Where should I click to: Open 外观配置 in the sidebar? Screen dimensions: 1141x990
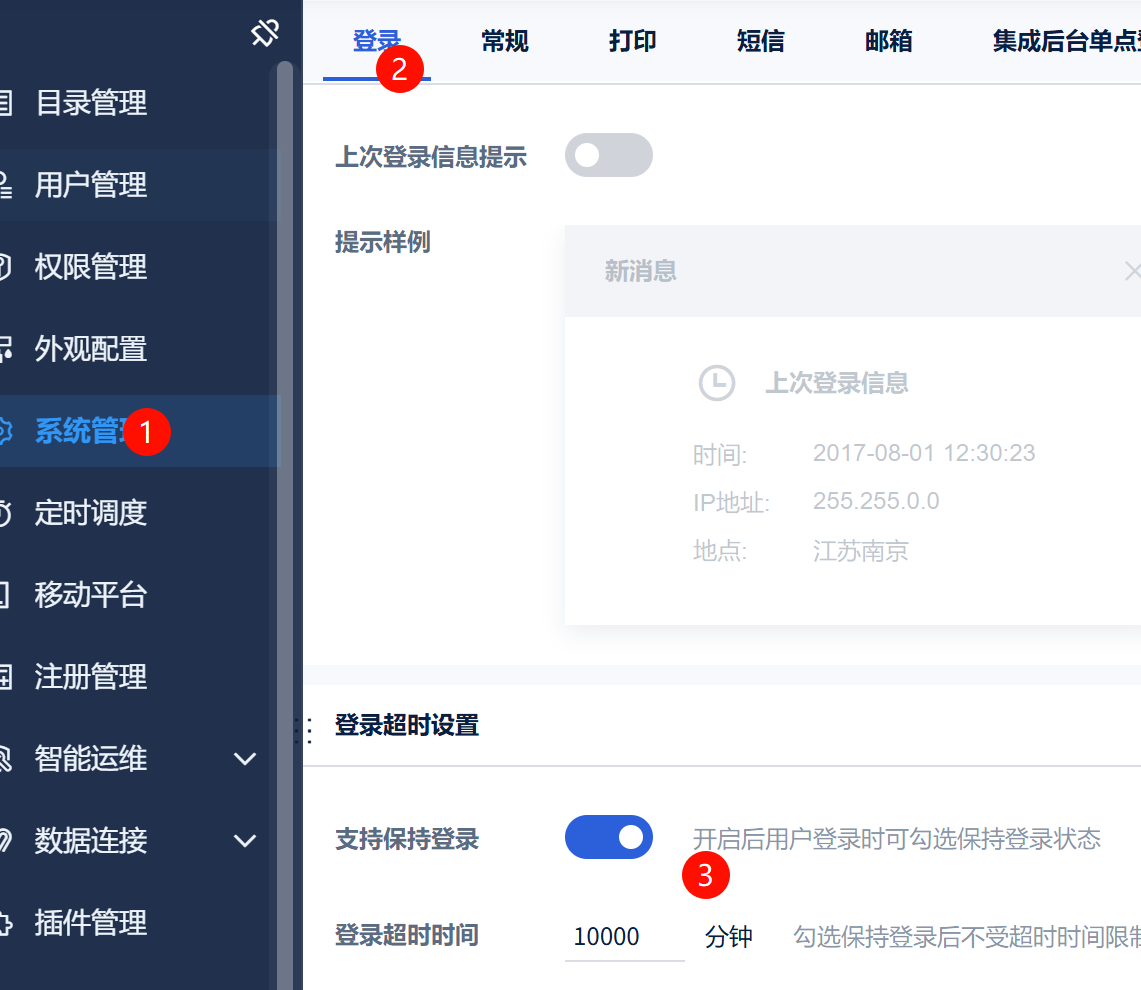(x=91, y=349)
